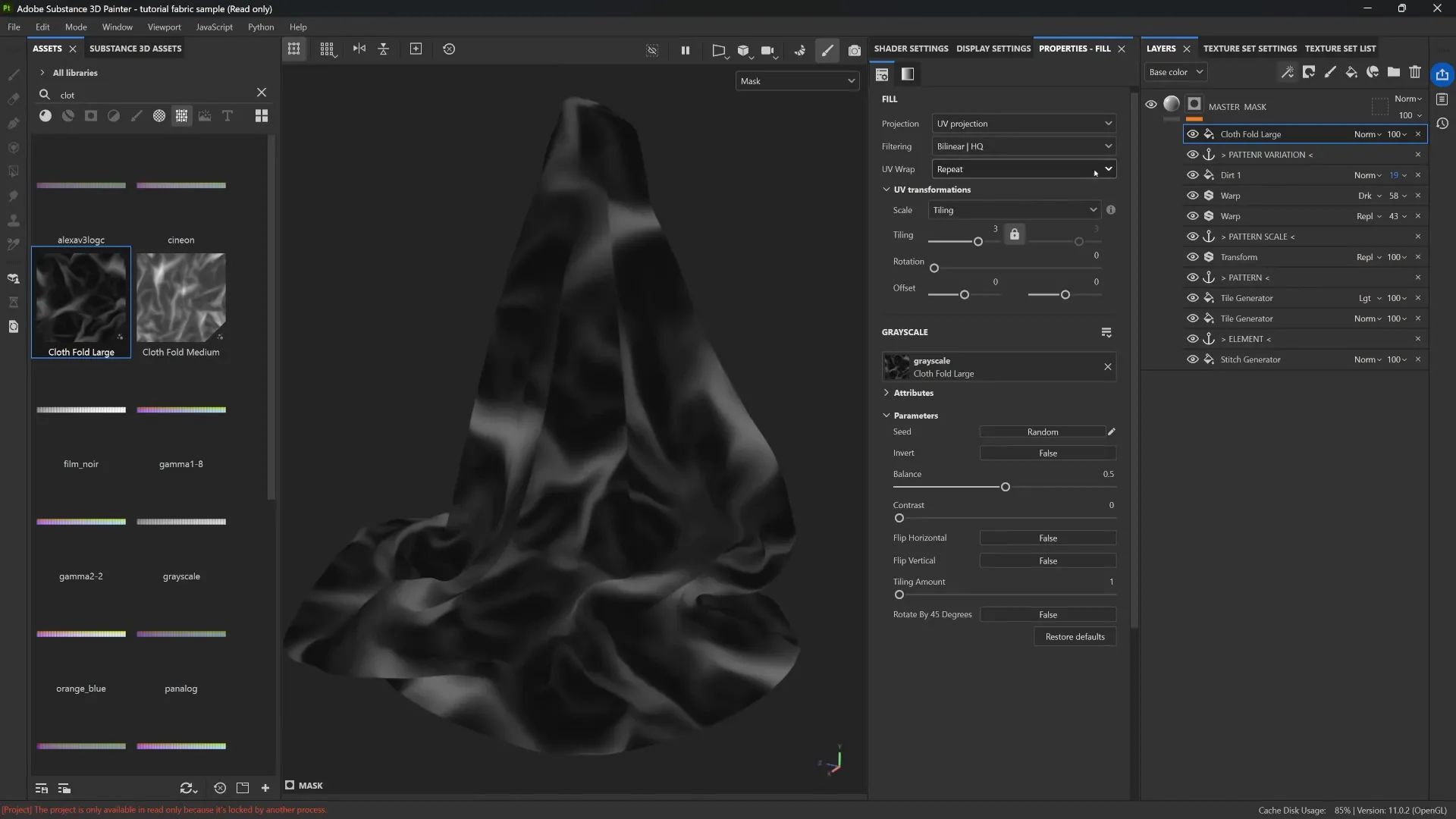The image size is (1456, 819).
Task: Toggle visibility of the MASTER MASK layer
Action: click(x=1151, y=105)
